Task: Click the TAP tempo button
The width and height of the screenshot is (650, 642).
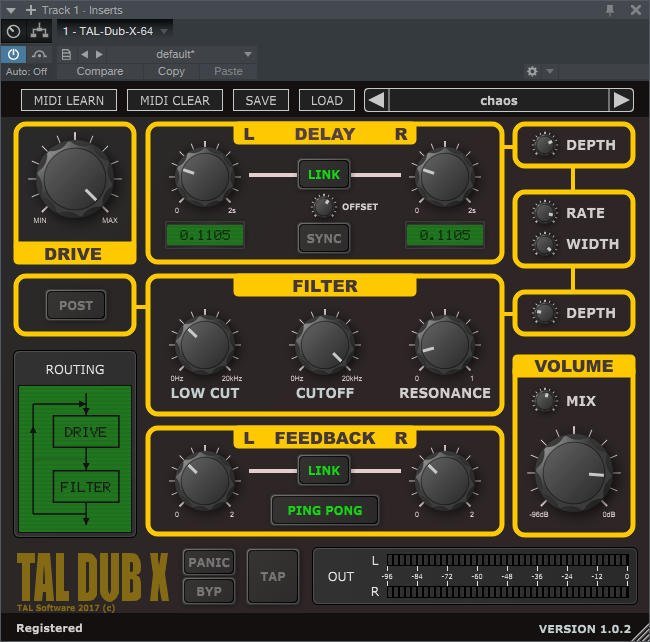Action: [273, 576]
